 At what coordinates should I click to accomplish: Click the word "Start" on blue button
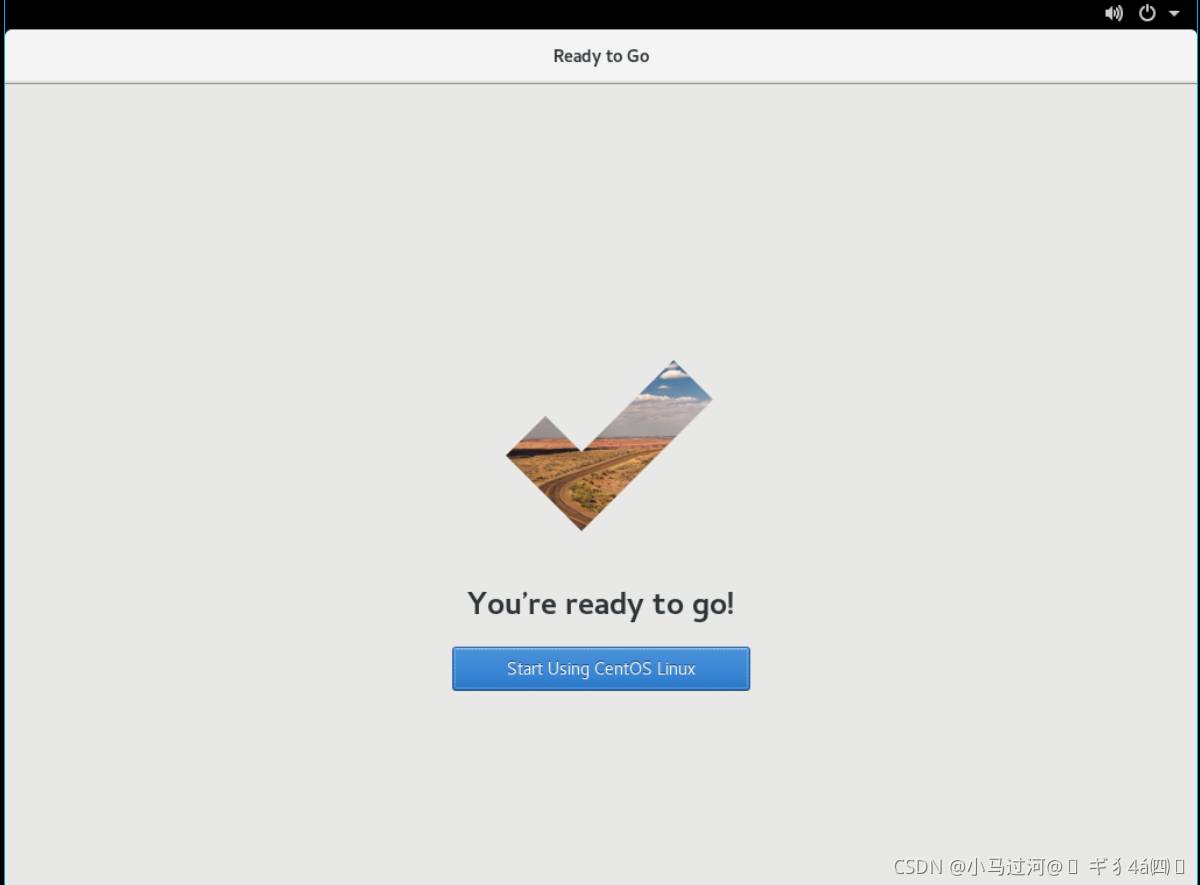[x=524, y=669]
